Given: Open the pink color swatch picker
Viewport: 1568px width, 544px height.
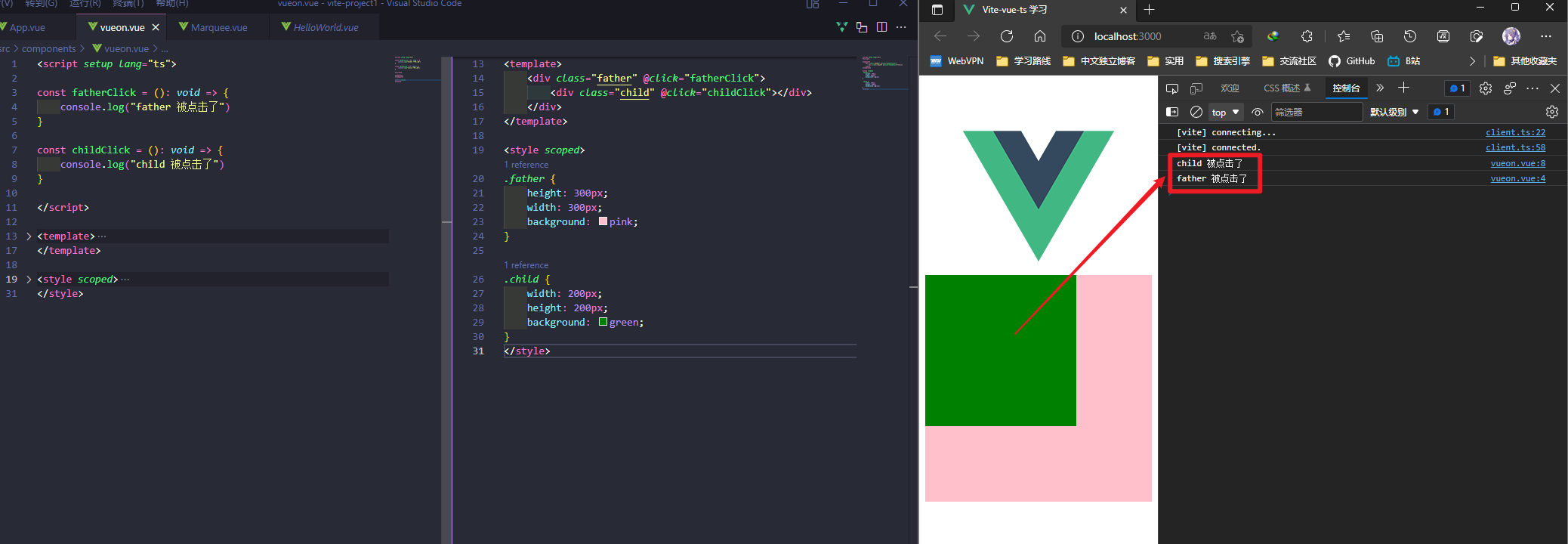Looking at the screenshot, I should tap(603, 221).
